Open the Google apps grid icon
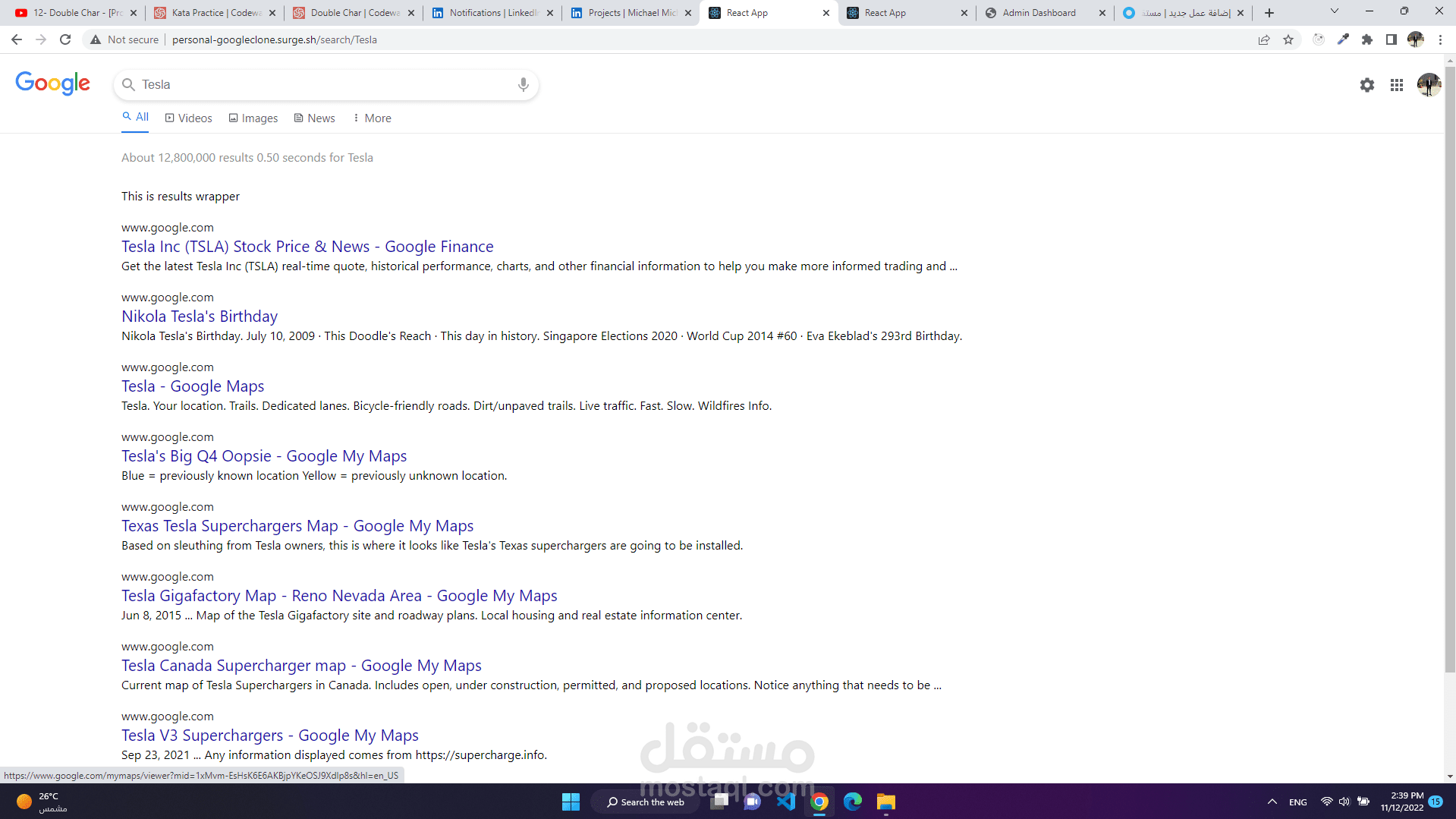Screen dimensions: 1456x819 (1397, 85)
